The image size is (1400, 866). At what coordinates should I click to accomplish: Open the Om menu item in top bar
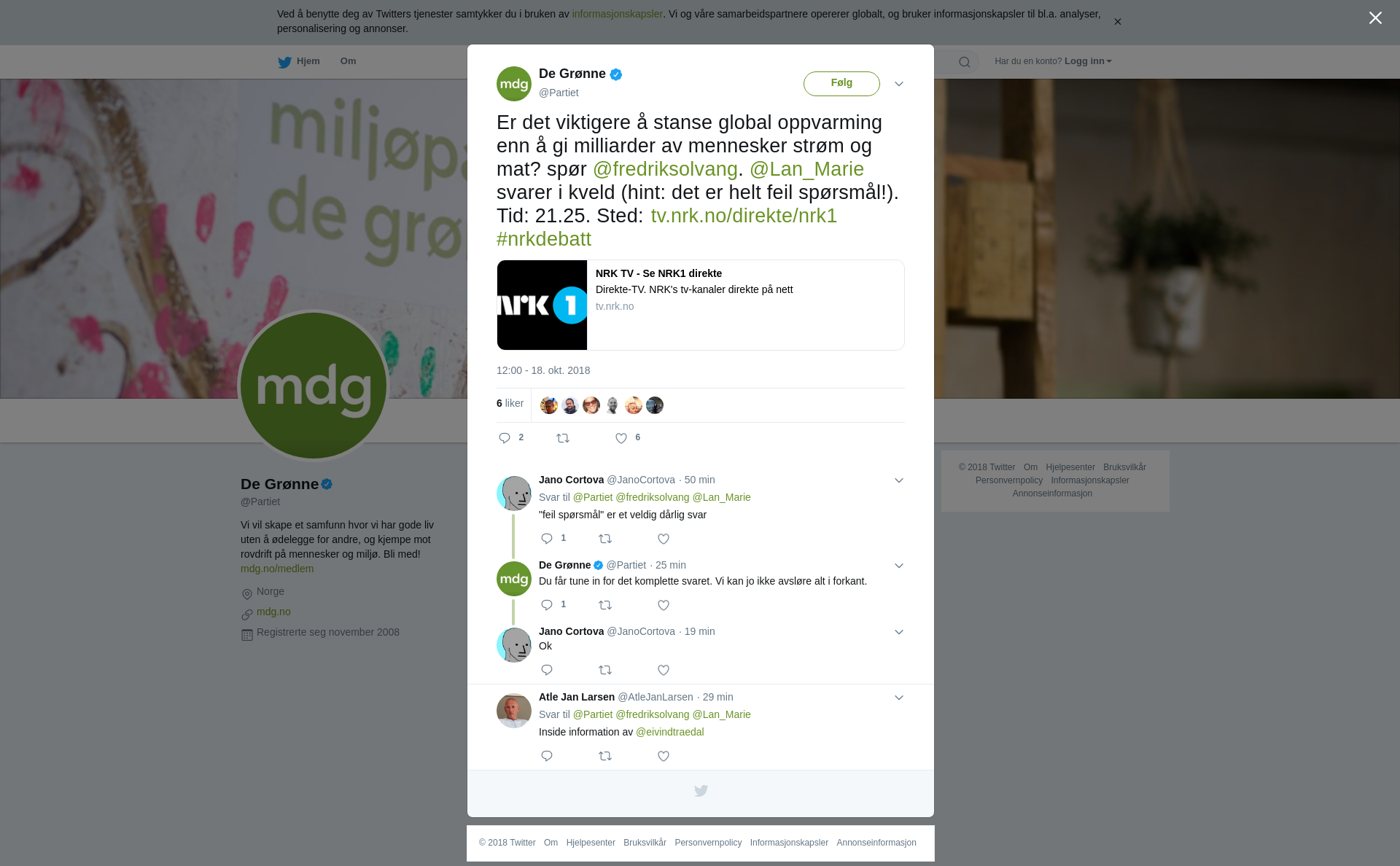click(348, 61)
